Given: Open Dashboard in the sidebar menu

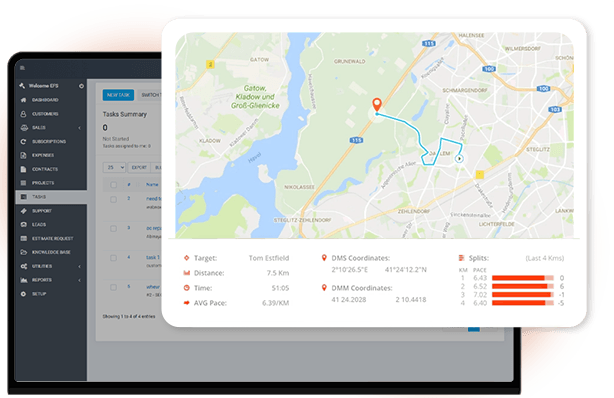Looking at the screenshot, I should coord(51,100).
